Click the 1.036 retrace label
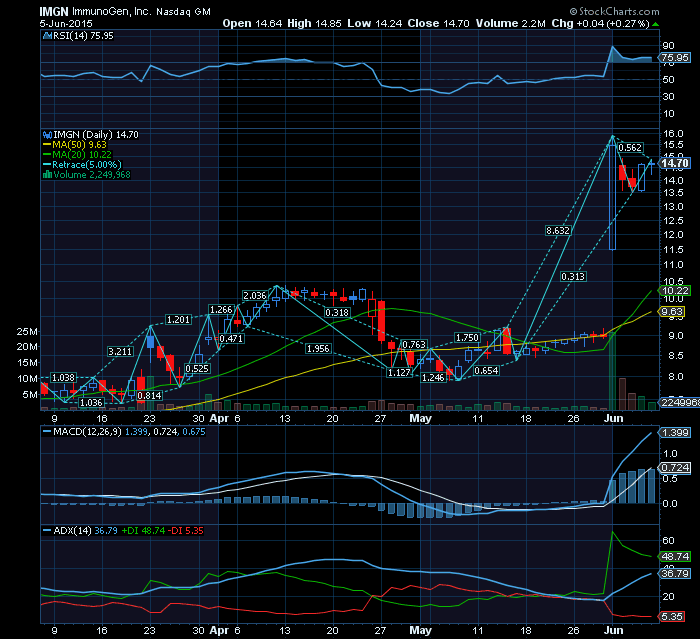This screenshot has width=700, height=639. pos(91,402)
